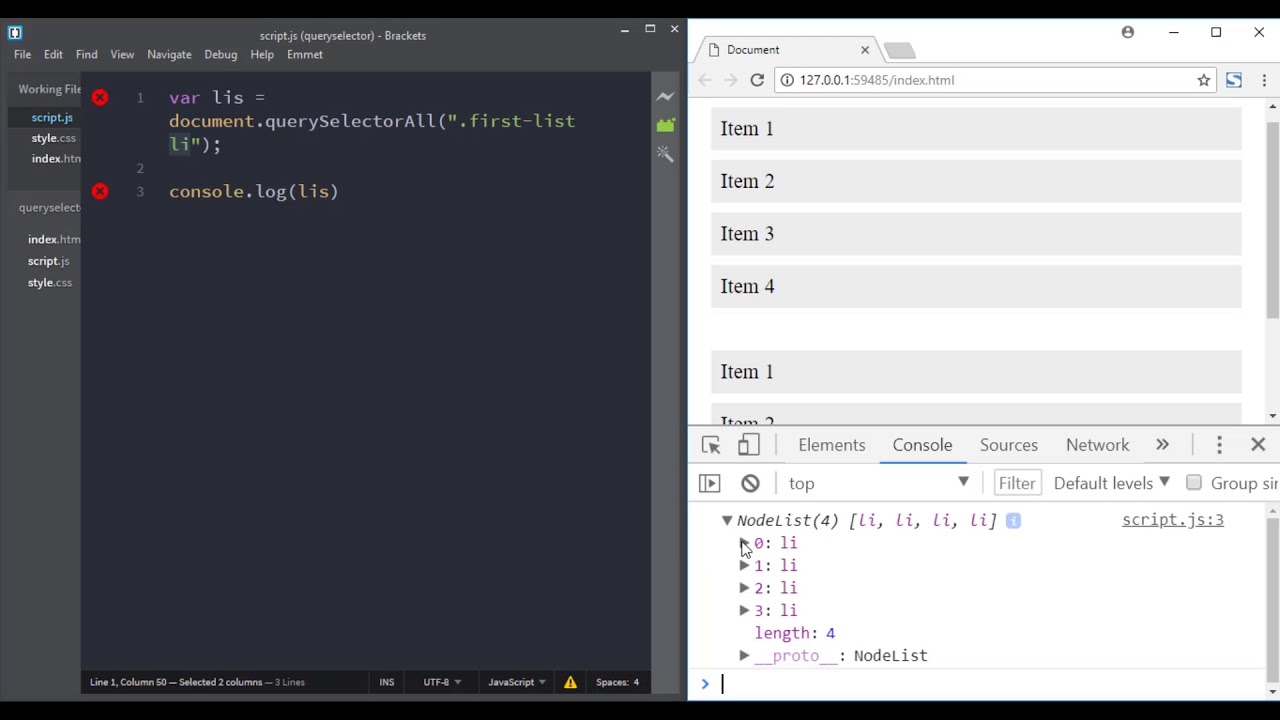Open the UTF-8 encoding dropdown
Screen dimensions: 1280x720
[442, 682]
